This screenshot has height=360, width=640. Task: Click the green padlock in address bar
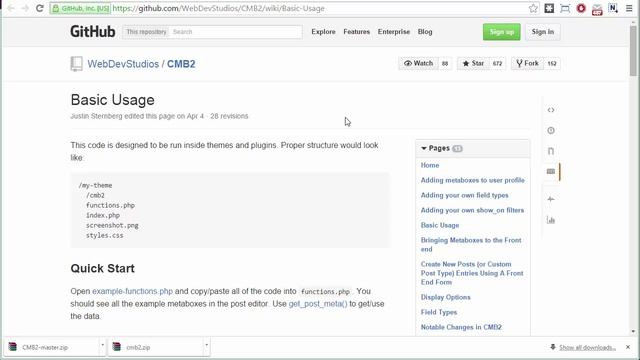click(56, 8)
